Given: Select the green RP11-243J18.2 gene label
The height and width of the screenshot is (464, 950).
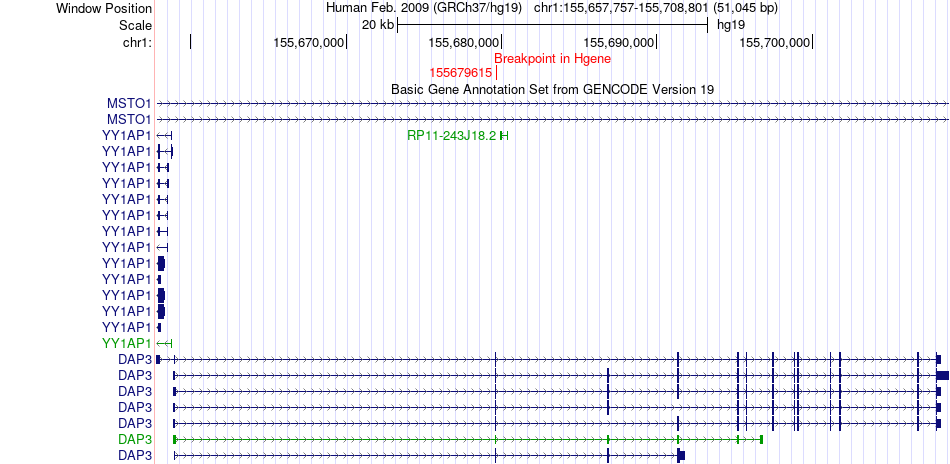Looking at the screenshot, I should click(451, 135).
